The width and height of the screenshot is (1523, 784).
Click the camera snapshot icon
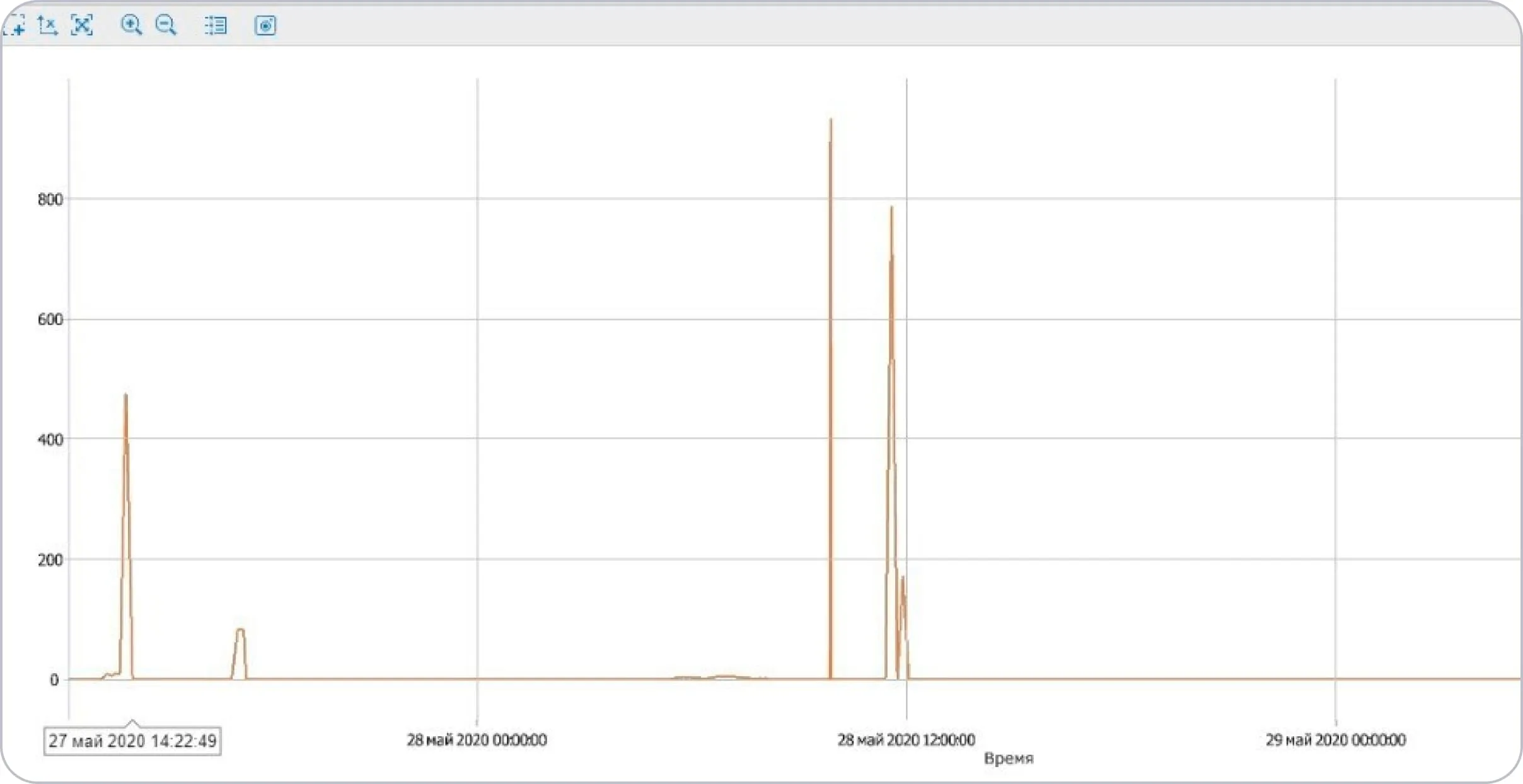[x=265, y=25]
